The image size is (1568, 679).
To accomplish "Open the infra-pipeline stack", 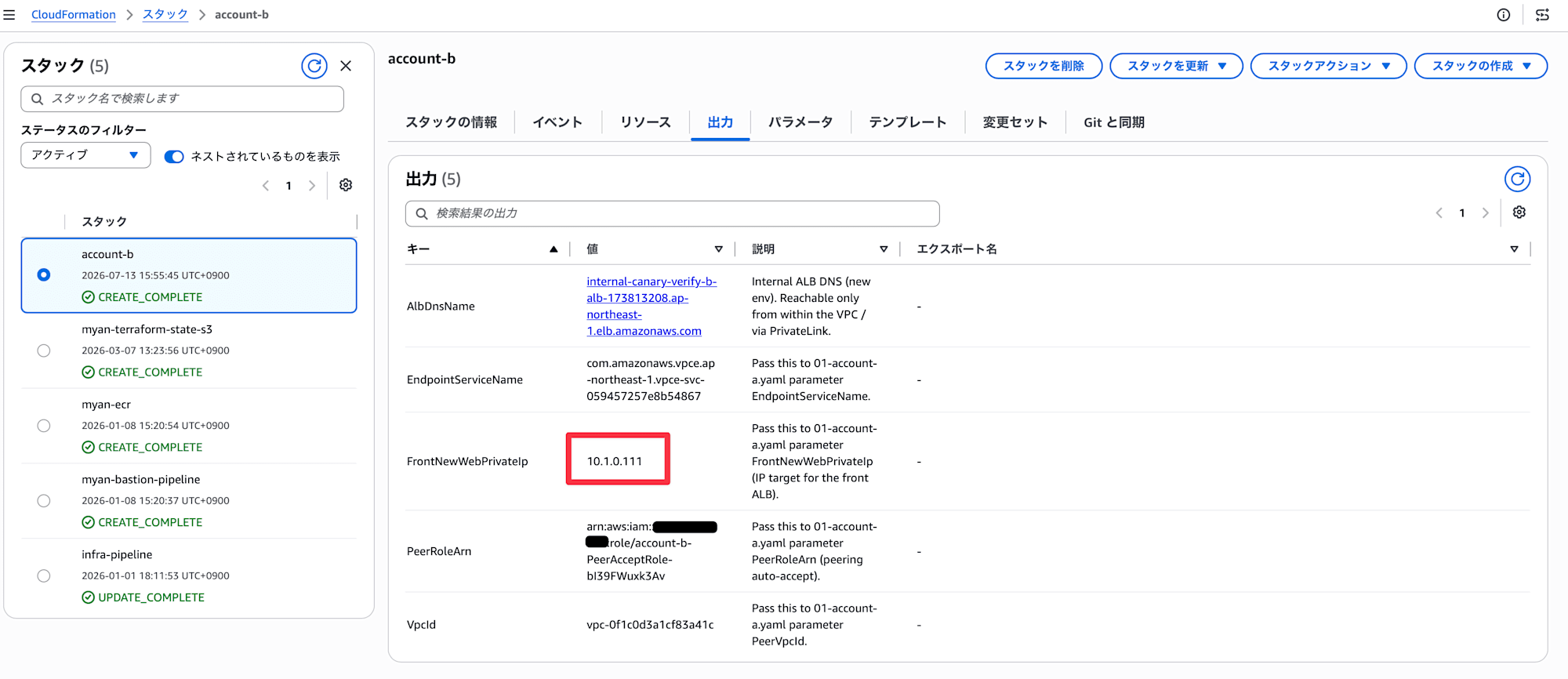I will [117, 554].
